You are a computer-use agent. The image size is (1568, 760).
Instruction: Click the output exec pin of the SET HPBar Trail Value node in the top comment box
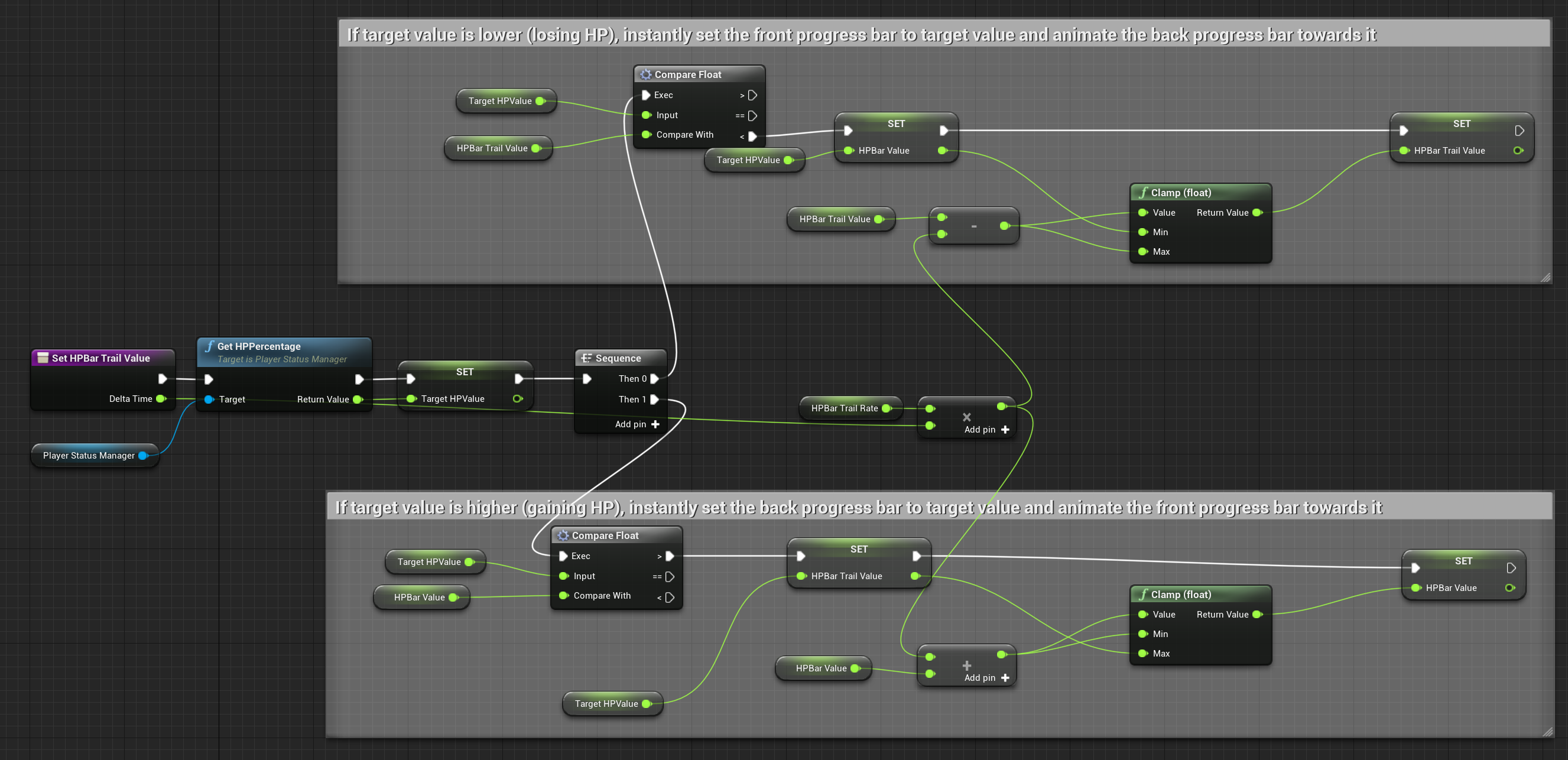pyautogui.click(x=1520, y=130)
